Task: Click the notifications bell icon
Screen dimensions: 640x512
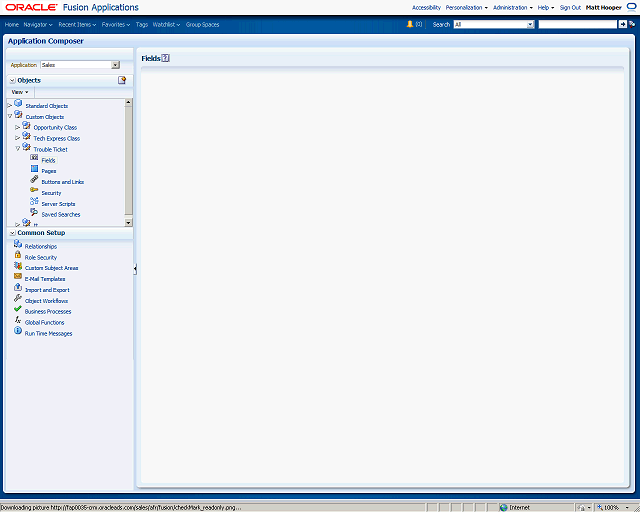Action: 410,24
